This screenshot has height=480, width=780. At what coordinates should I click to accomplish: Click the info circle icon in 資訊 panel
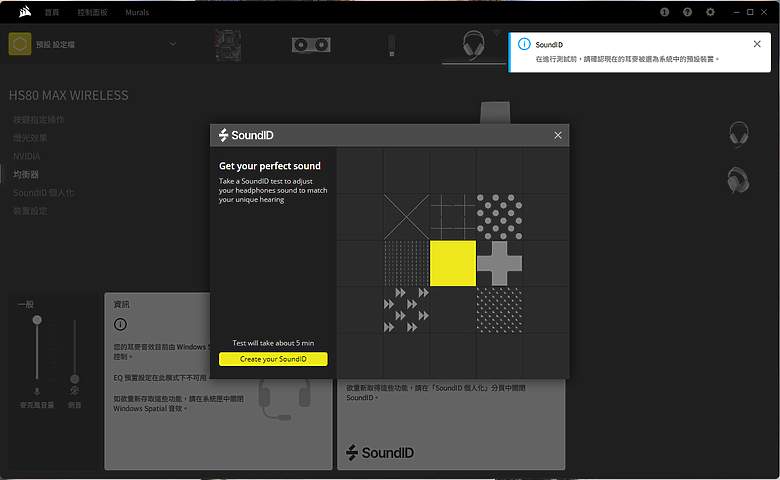[120, 324]
